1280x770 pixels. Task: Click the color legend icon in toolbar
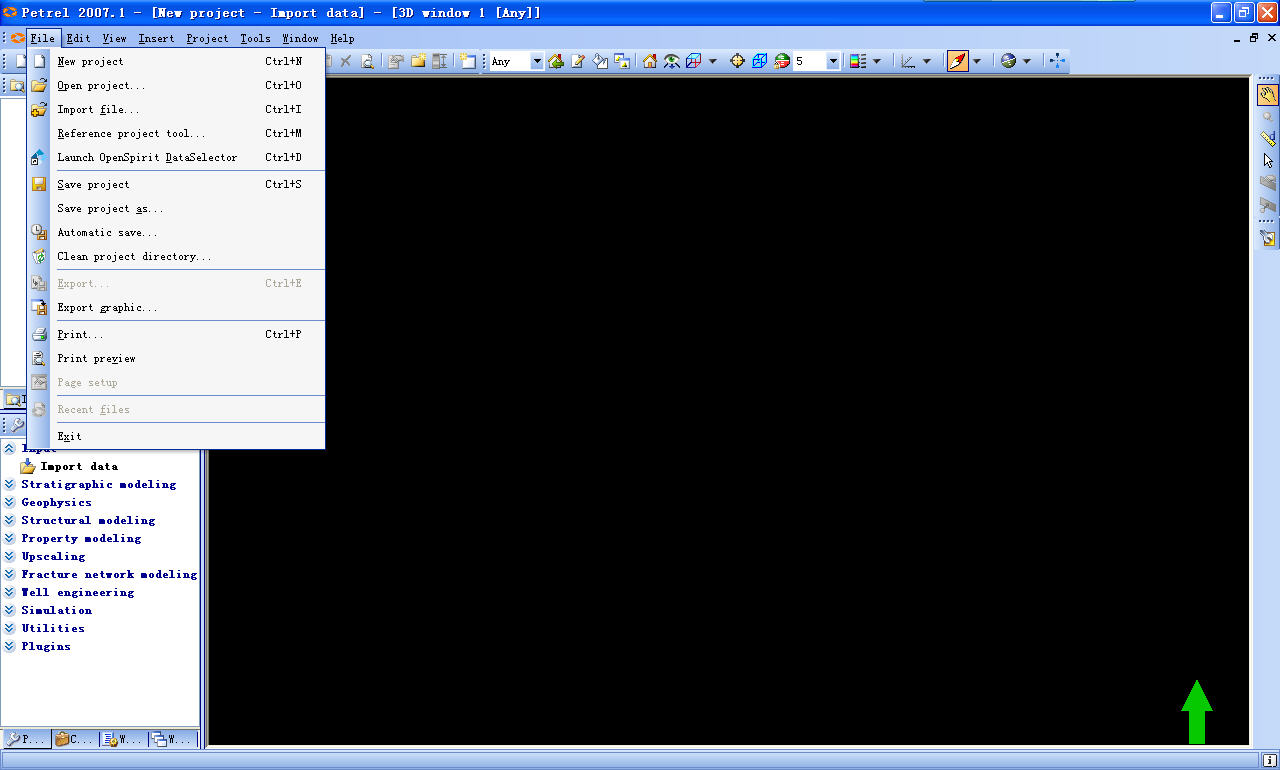pos(858,61)
